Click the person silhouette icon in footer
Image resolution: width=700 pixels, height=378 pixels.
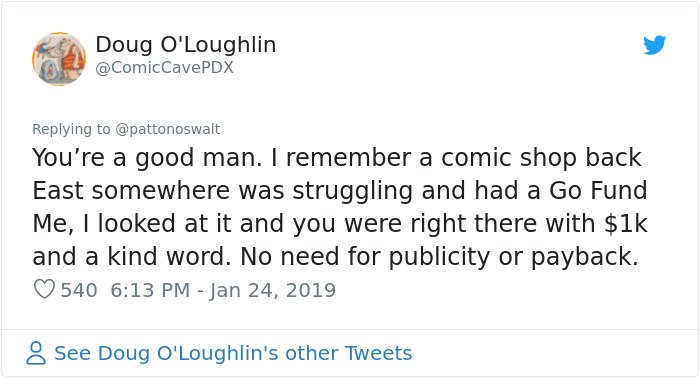tap(36, 353)
